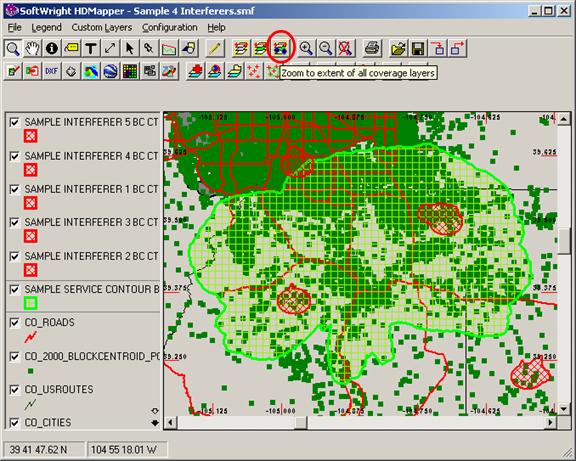Open the Configuration menu

pos(170,28)
